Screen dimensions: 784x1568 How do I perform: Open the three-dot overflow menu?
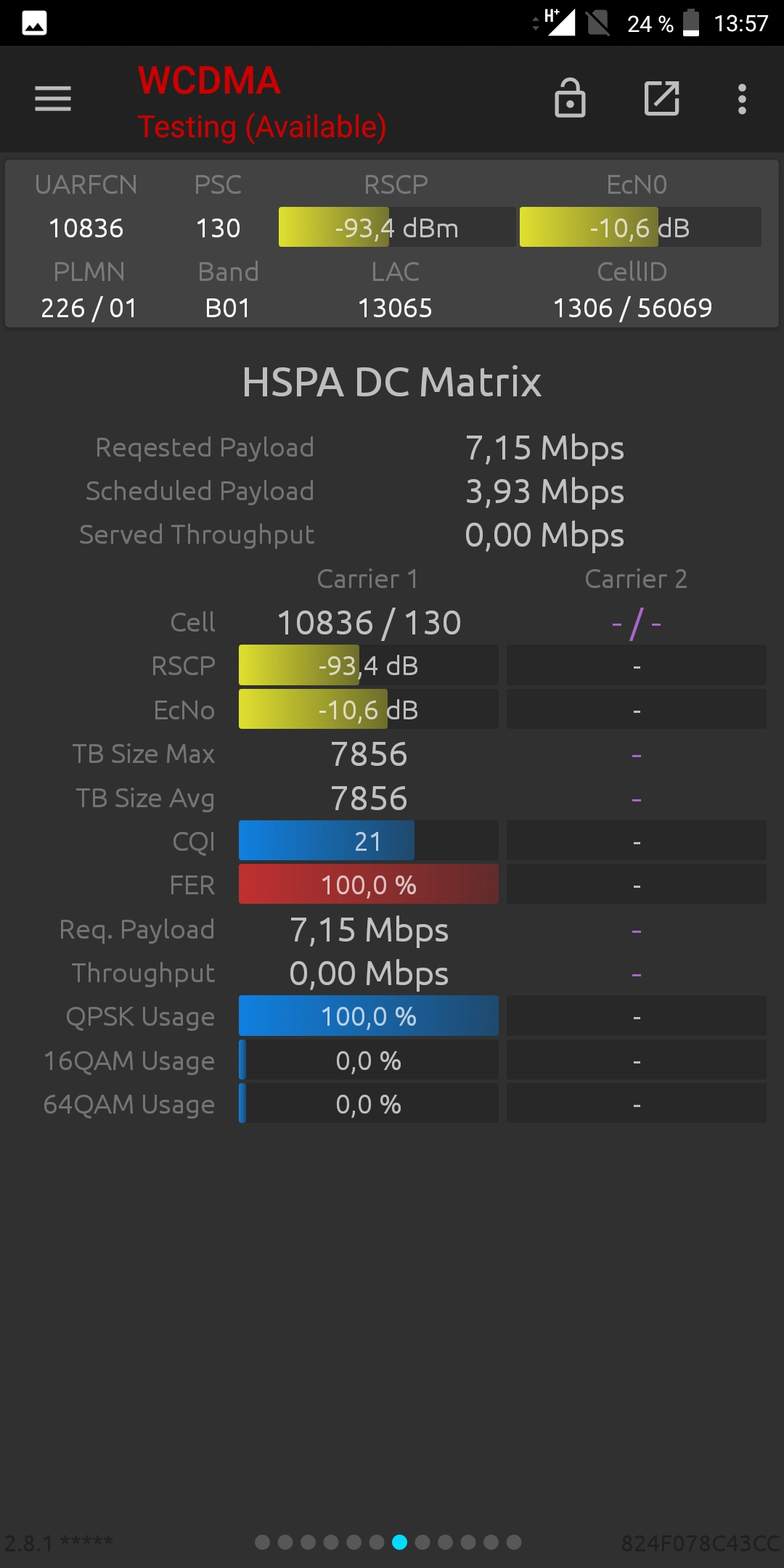[x=742, y=99]
